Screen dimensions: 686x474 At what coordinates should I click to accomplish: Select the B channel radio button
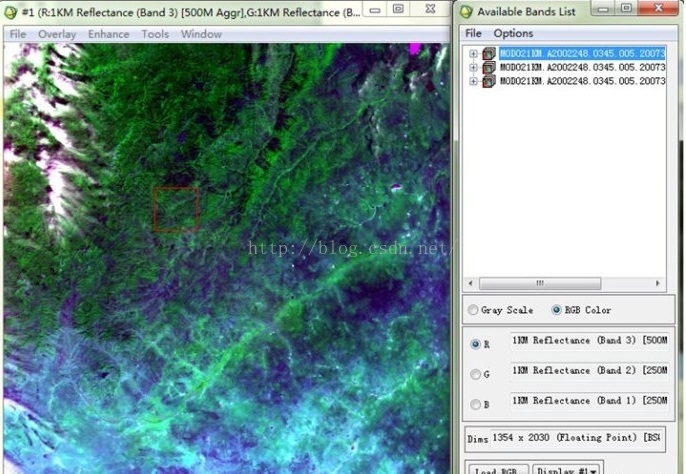[x=475, y=404]
